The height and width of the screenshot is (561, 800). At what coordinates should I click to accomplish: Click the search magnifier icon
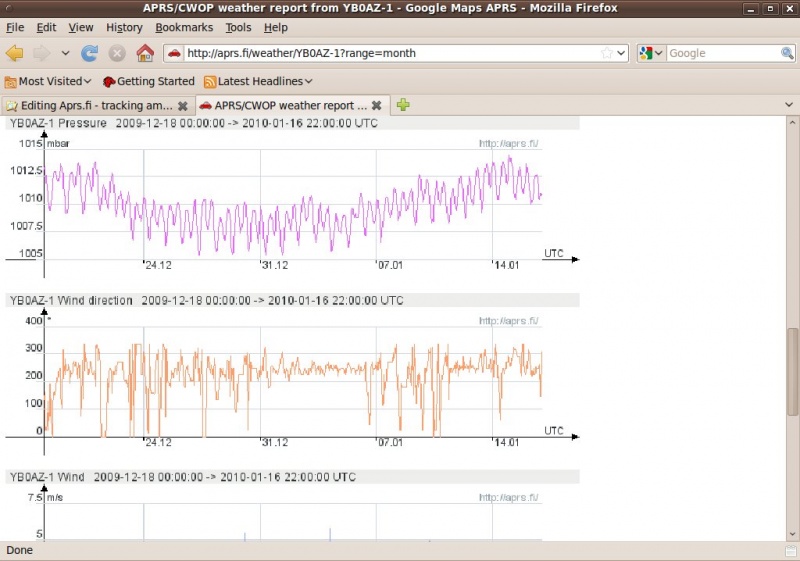(x=788, y=53)
